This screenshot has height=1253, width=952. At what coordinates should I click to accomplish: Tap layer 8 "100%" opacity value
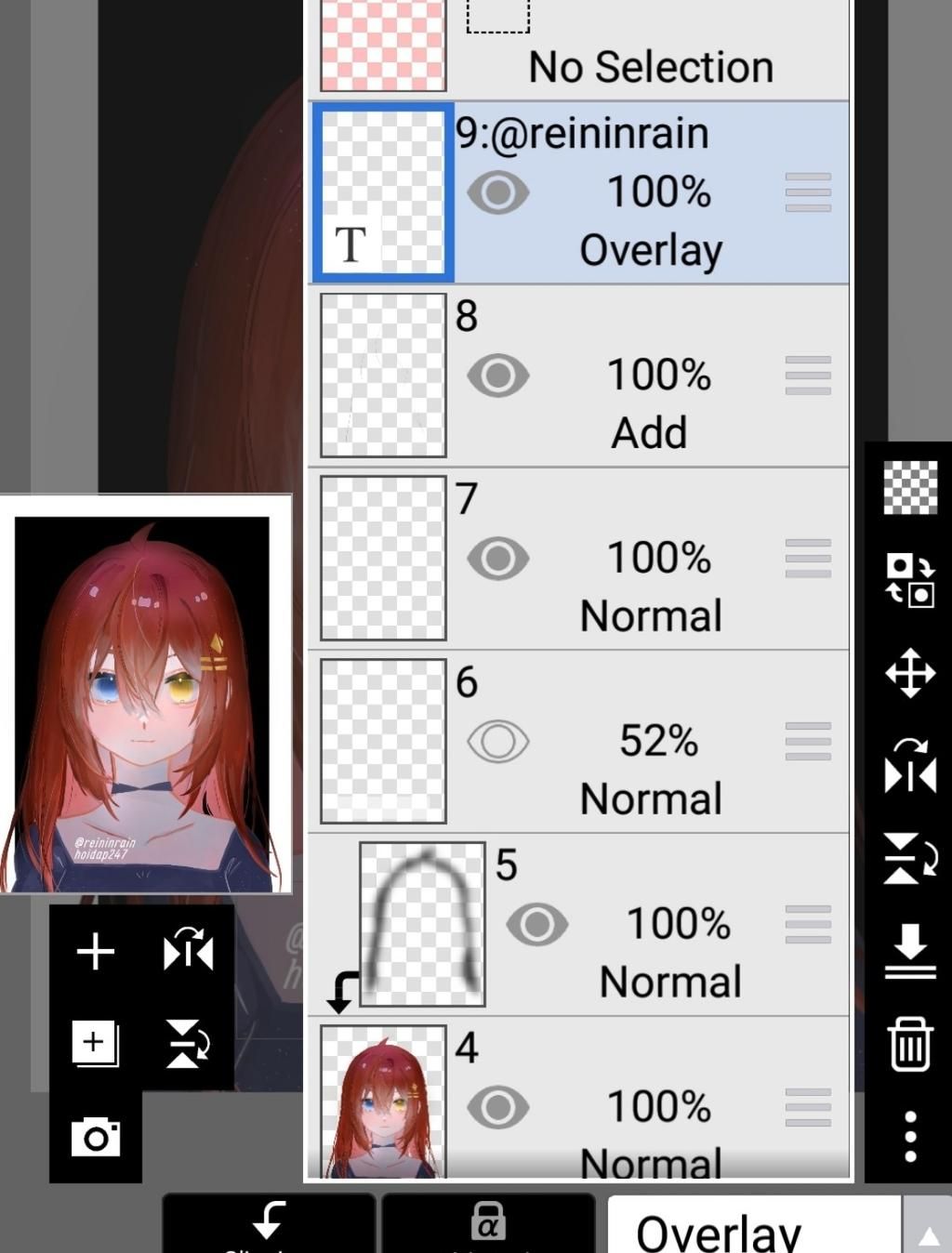659,376
